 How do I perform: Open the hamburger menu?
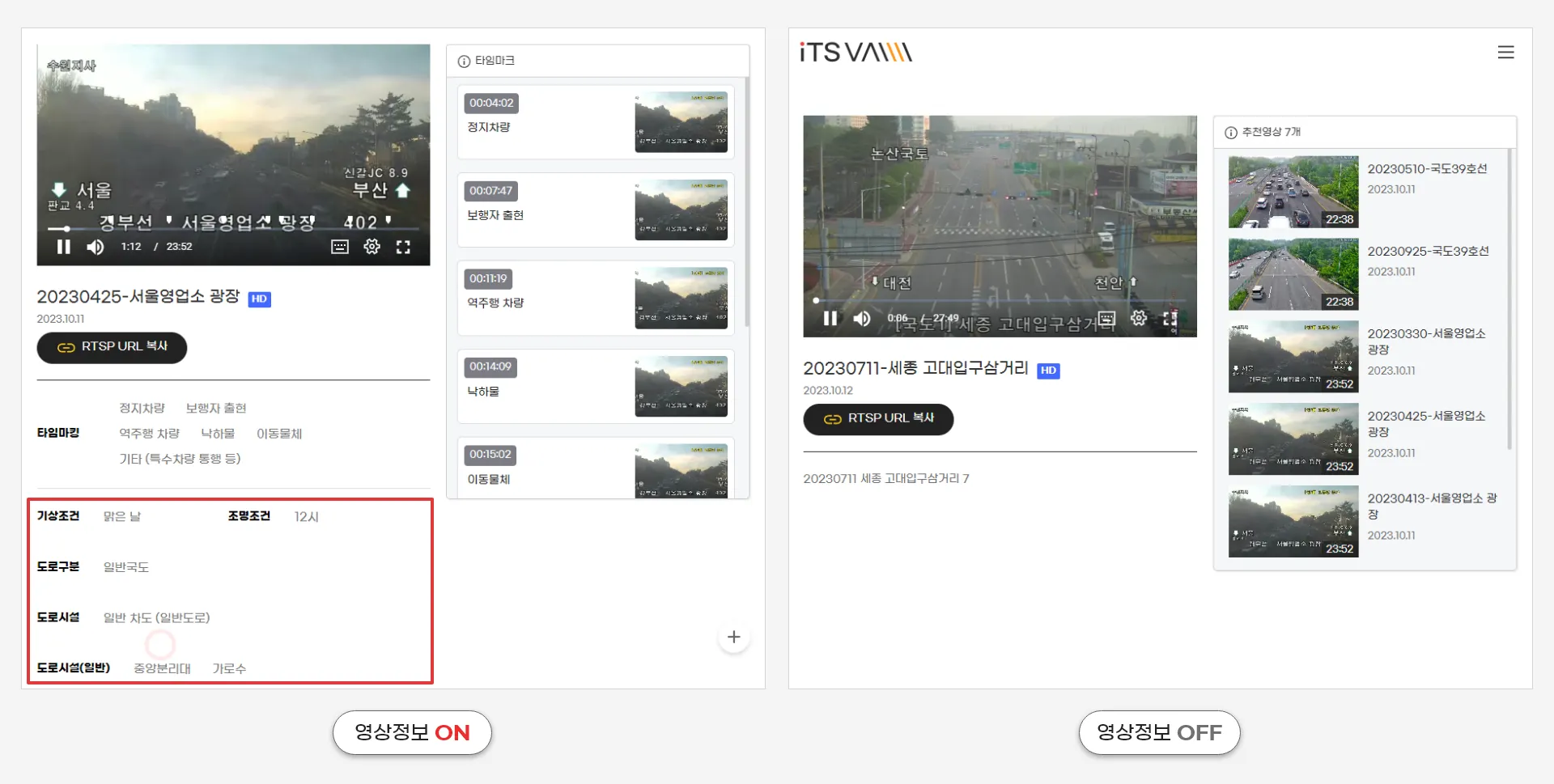(x=1505, y=53)
